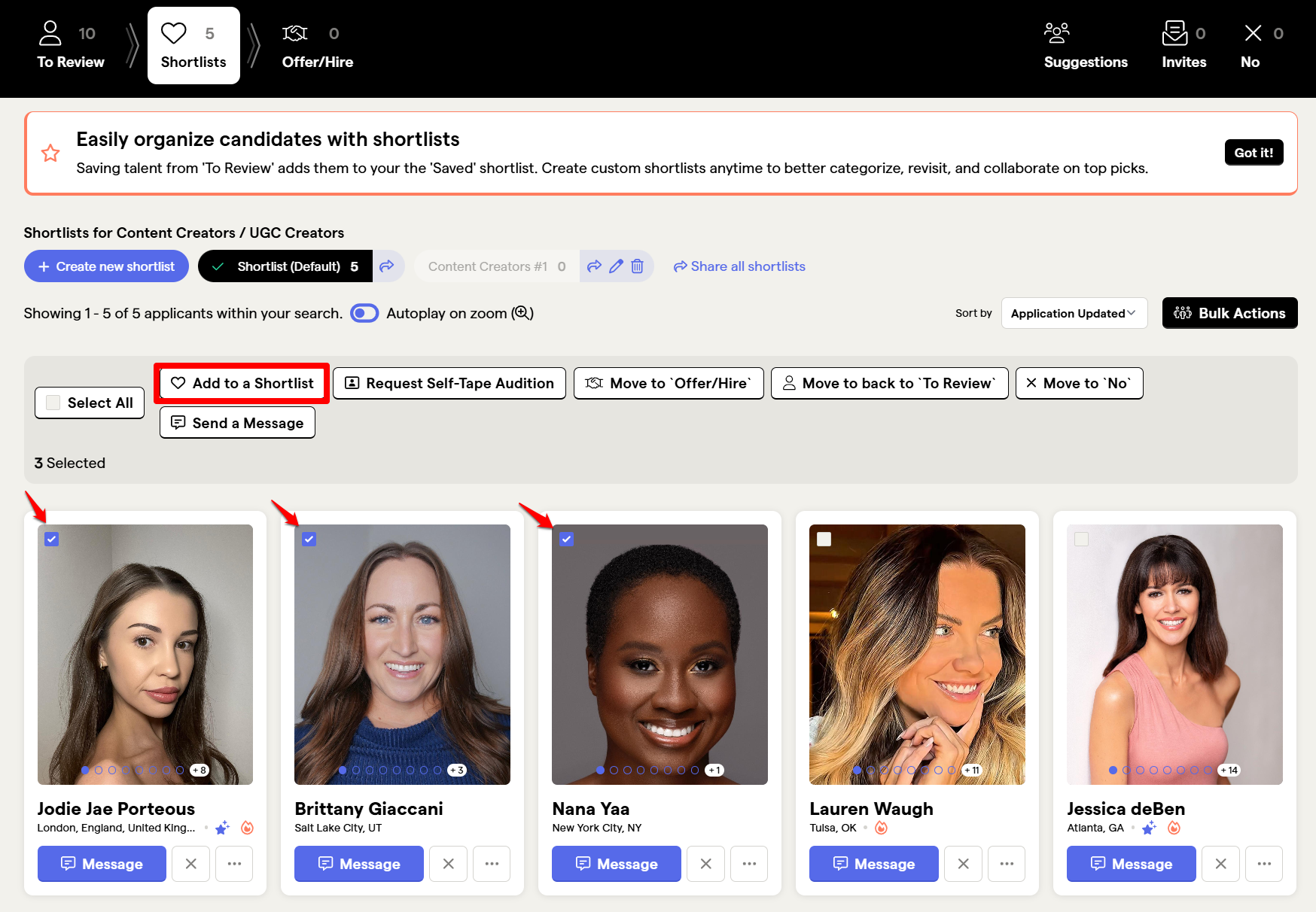Open more options for Jodie Jae Porteous

pyautogui.click(x=234, y=864)
